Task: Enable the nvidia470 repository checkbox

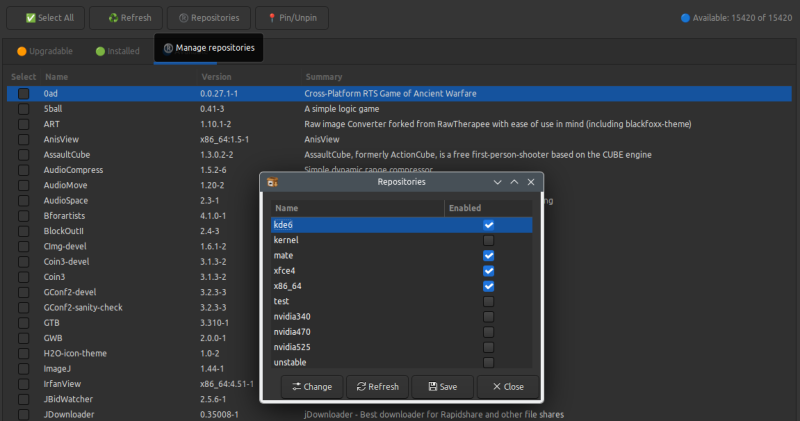Action: tap(488, 332)
